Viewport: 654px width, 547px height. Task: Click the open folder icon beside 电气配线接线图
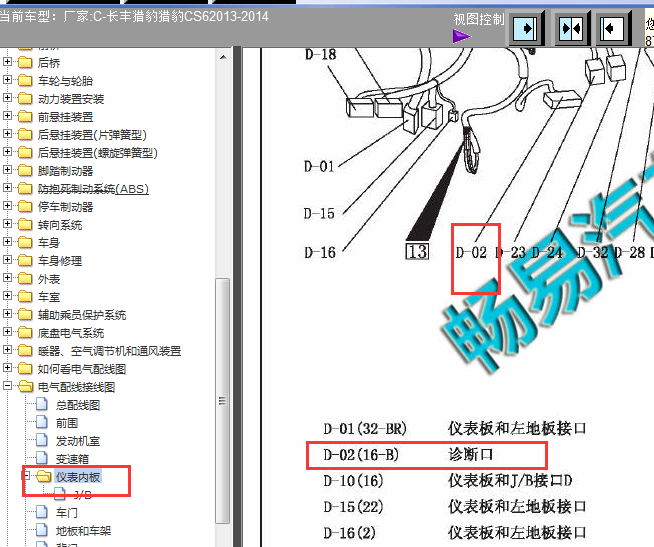25,386
